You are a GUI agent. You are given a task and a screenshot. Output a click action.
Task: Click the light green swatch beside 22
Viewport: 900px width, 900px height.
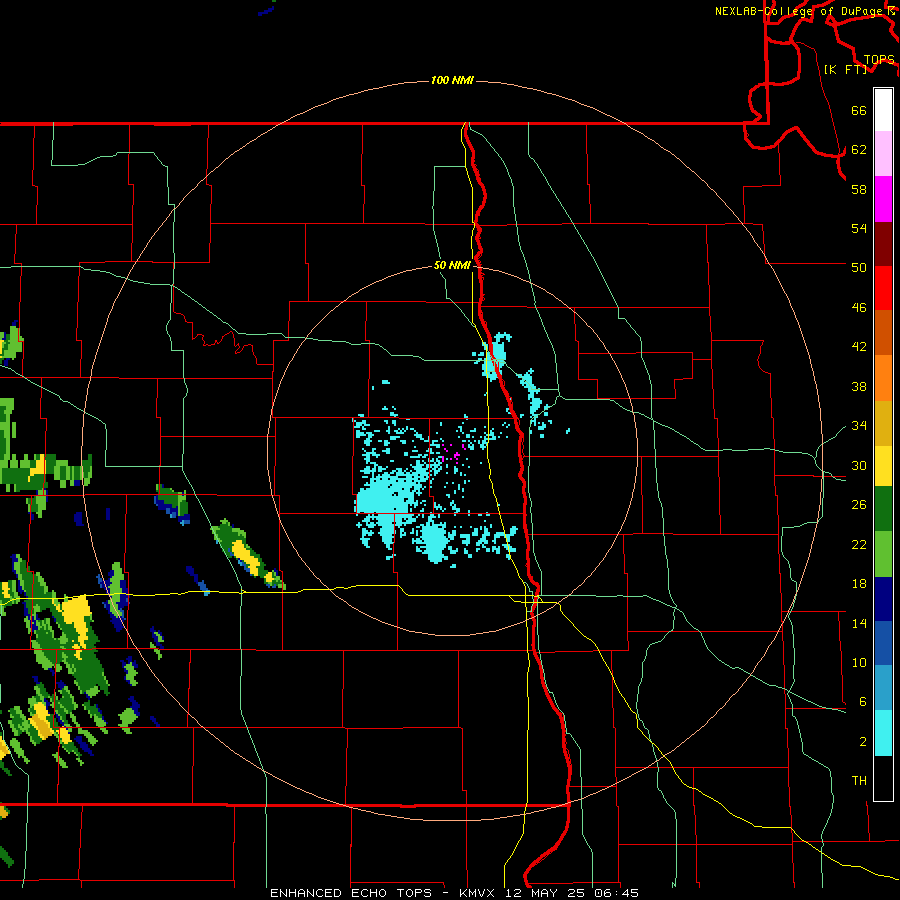coord(883,554)
